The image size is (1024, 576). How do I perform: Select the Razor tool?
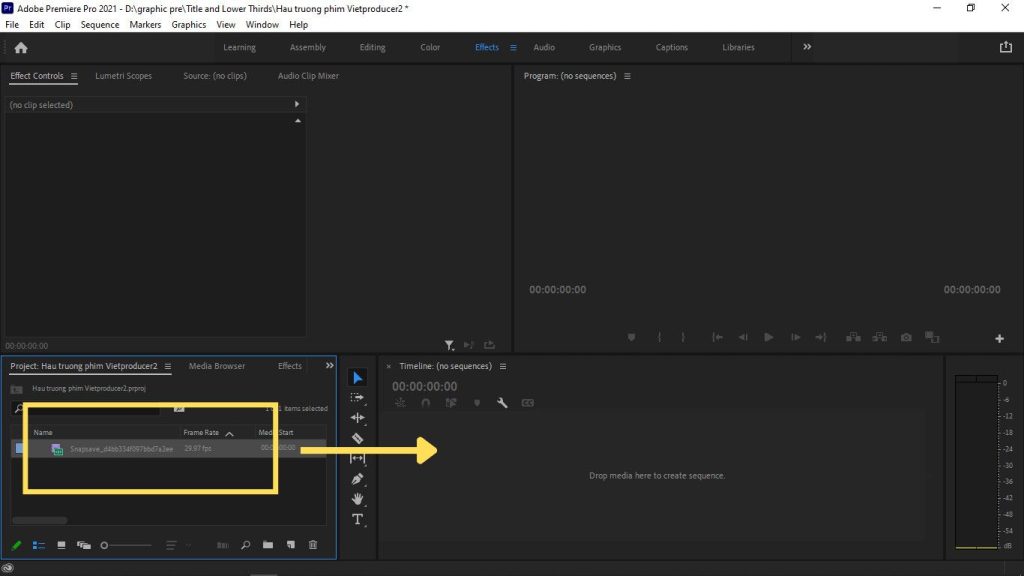pyautogui.click(x=358, y=438)
